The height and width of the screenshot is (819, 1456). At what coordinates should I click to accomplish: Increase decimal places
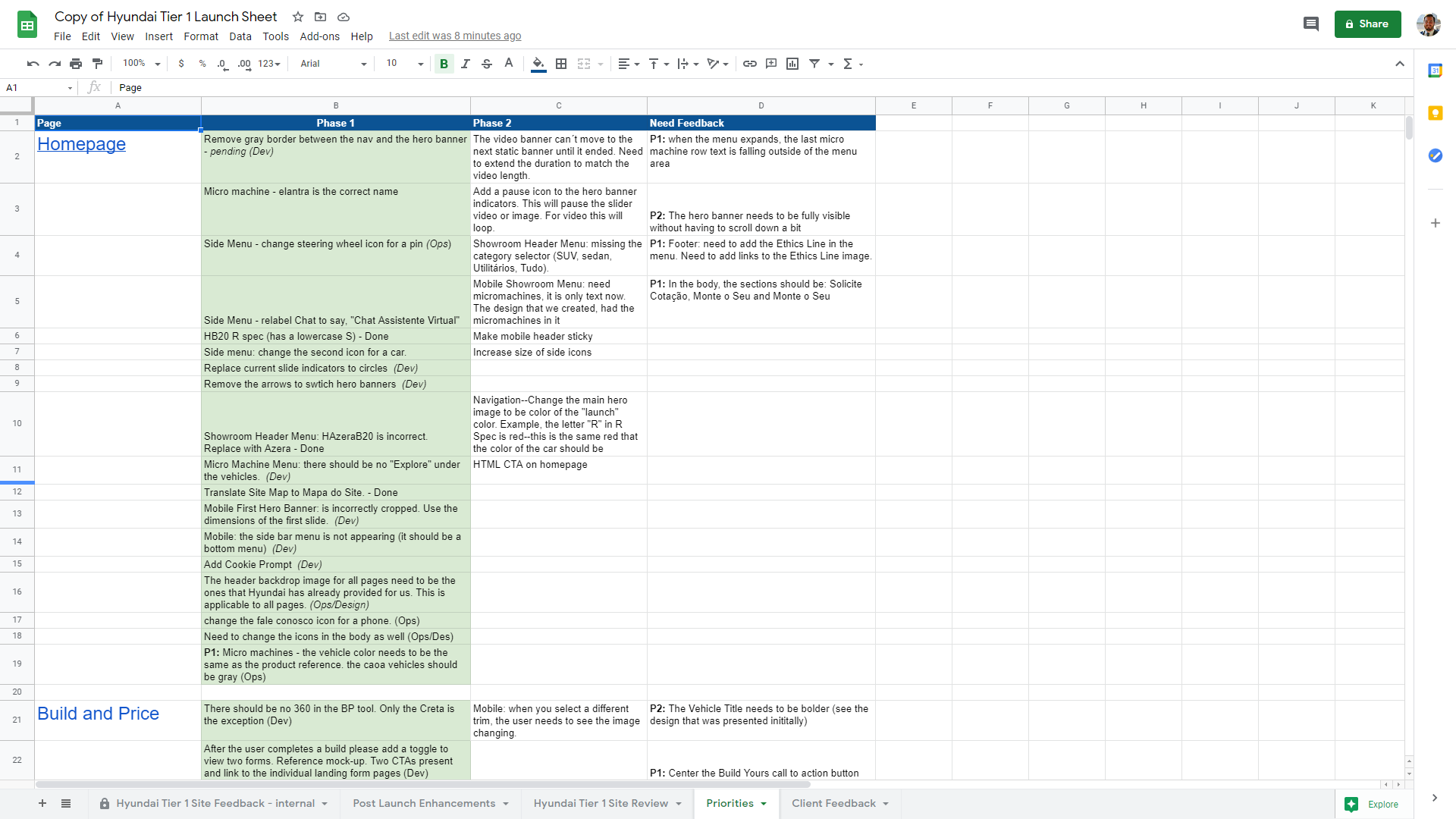(x=244, y=64)
